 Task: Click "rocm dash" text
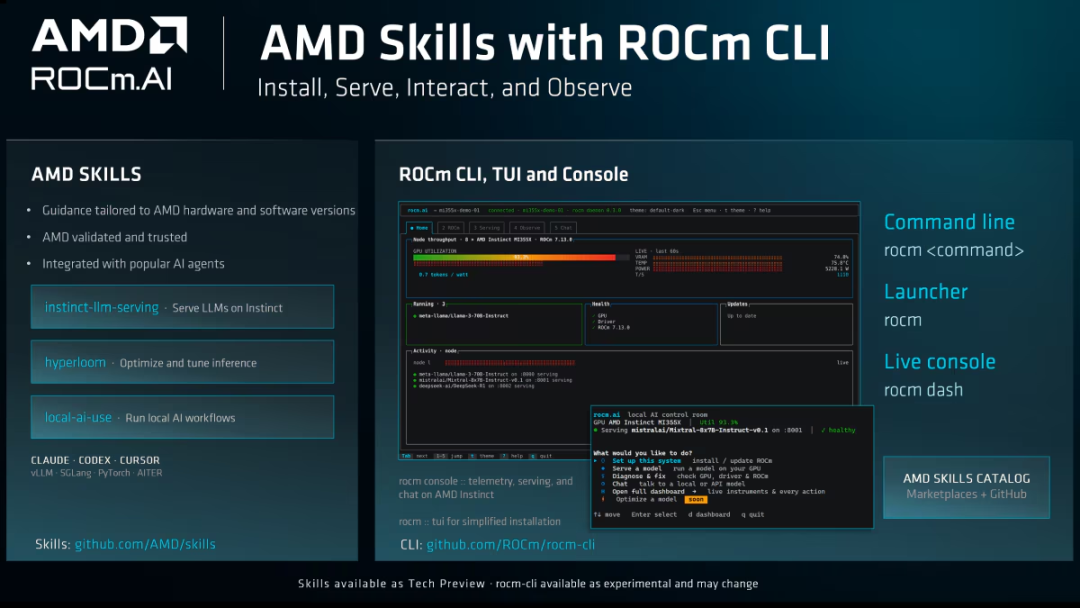point(923,390)
